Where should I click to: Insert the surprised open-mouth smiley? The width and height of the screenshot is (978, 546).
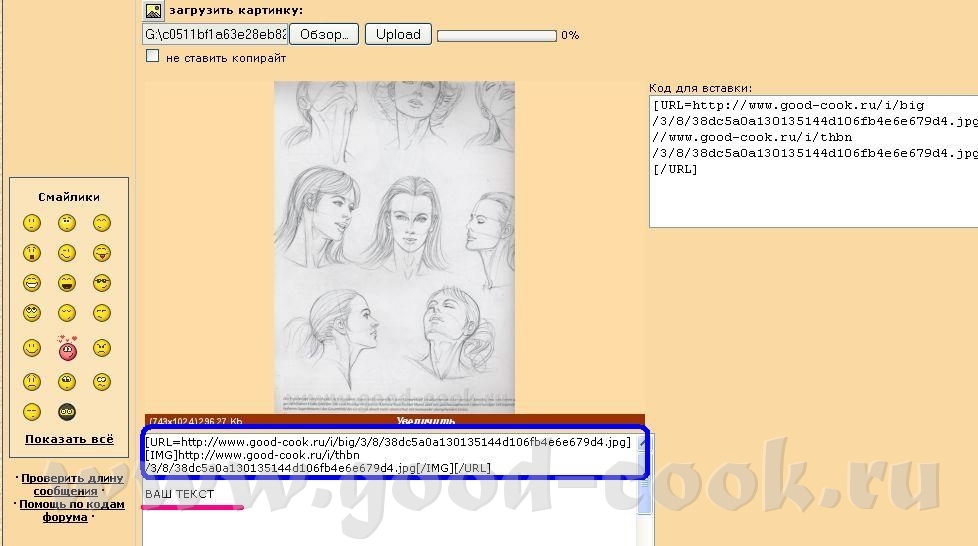(x=32, y=253)
